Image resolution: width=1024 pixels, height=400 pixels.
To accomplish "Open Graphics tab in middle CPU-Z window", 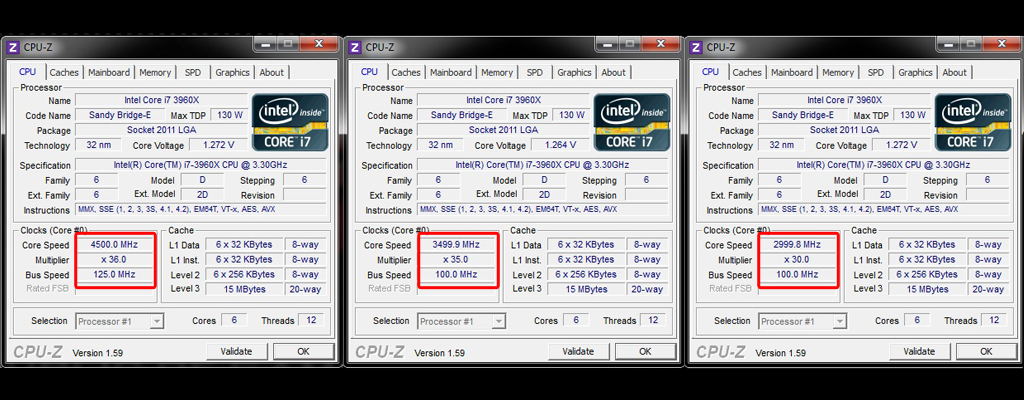I will pyautogui.click(x=575, y=73).
